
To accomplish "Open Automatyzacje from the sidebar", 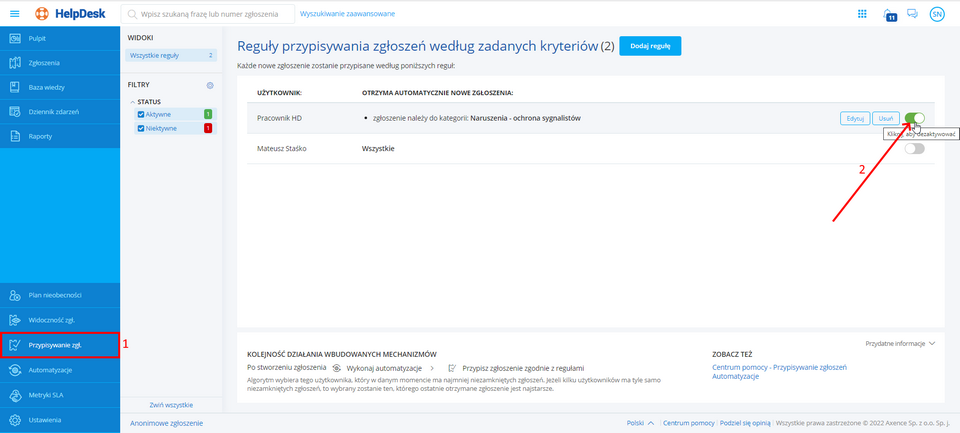I will click(x=50, y=370).
